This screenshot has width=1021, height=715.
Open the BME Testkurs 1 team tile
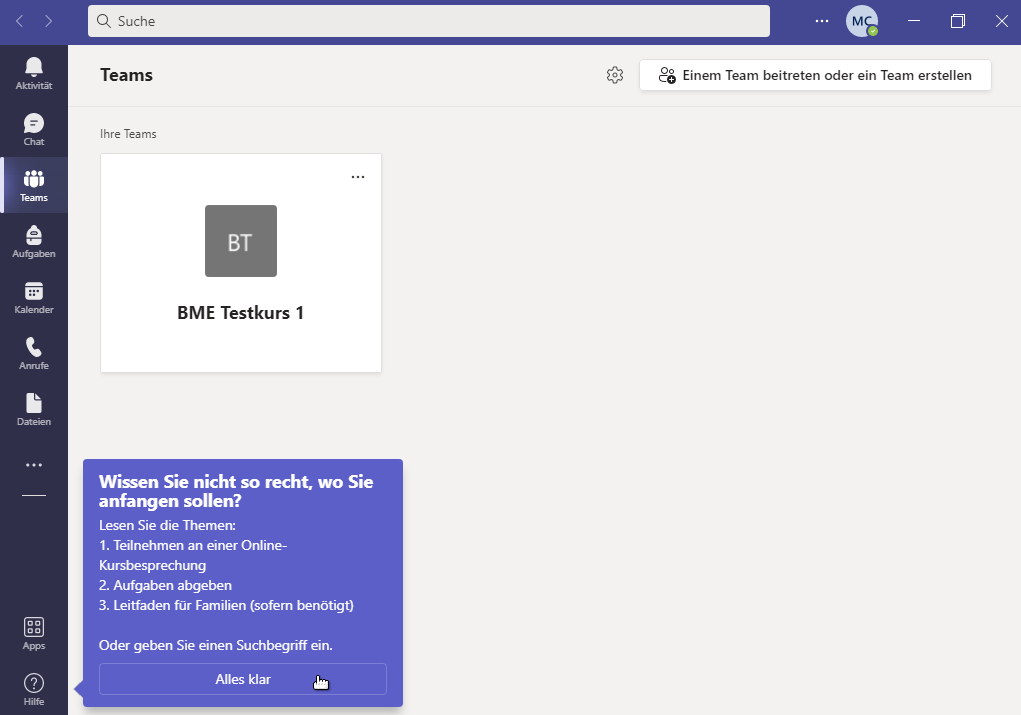pos(241,263)
